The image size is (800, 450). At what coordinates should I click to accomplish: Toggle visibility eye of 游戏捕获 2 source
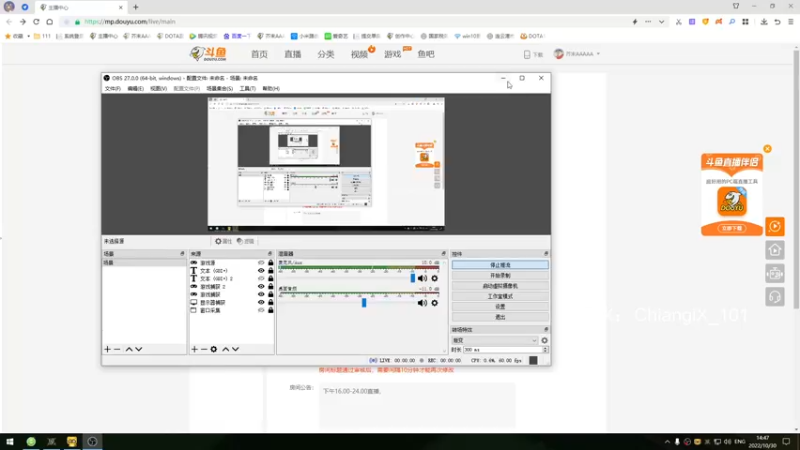[261, 287]
